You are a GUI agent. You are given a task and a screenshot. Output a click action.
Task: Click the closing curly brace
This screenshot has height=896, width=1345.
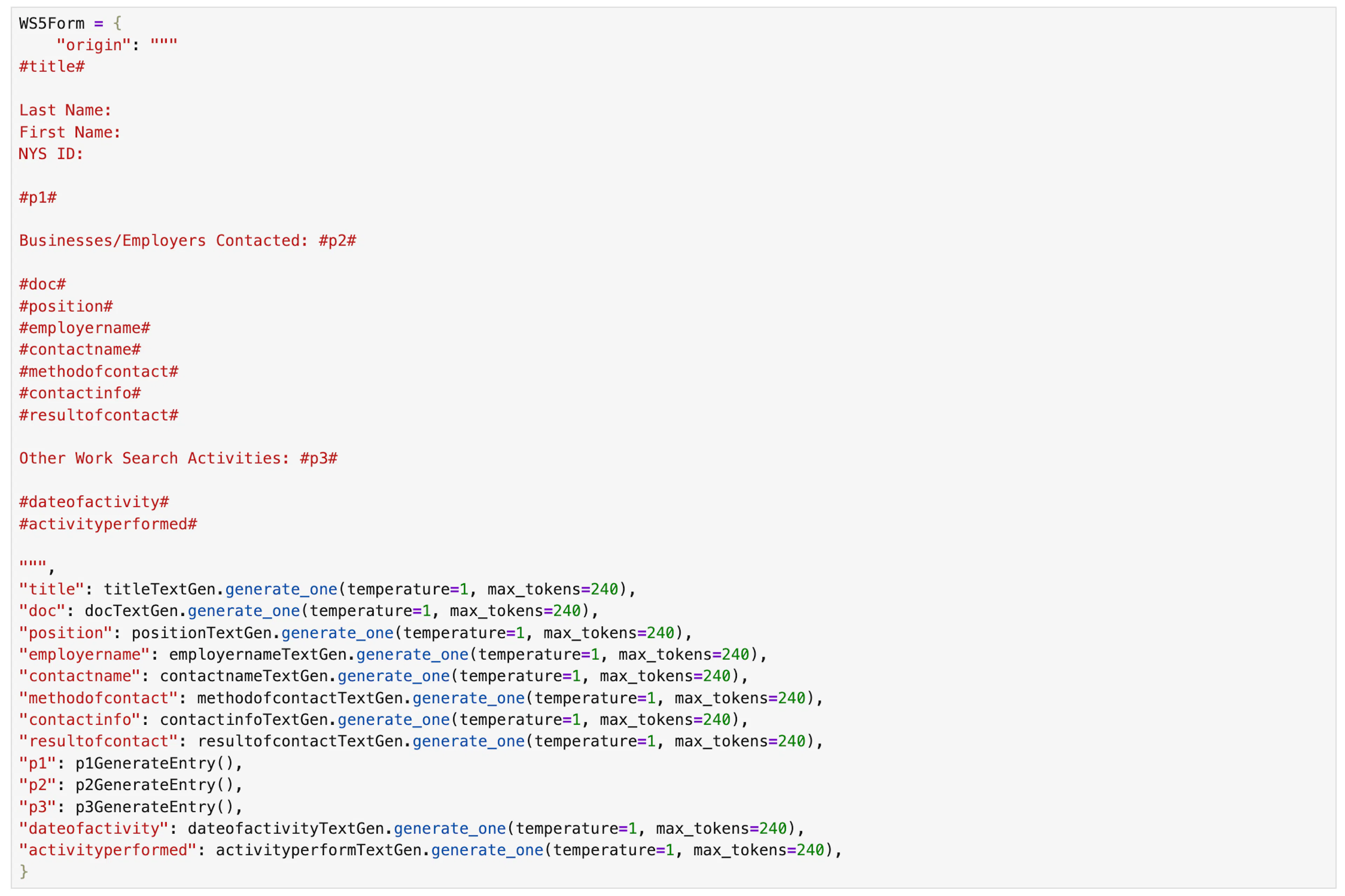coord(23,872)
